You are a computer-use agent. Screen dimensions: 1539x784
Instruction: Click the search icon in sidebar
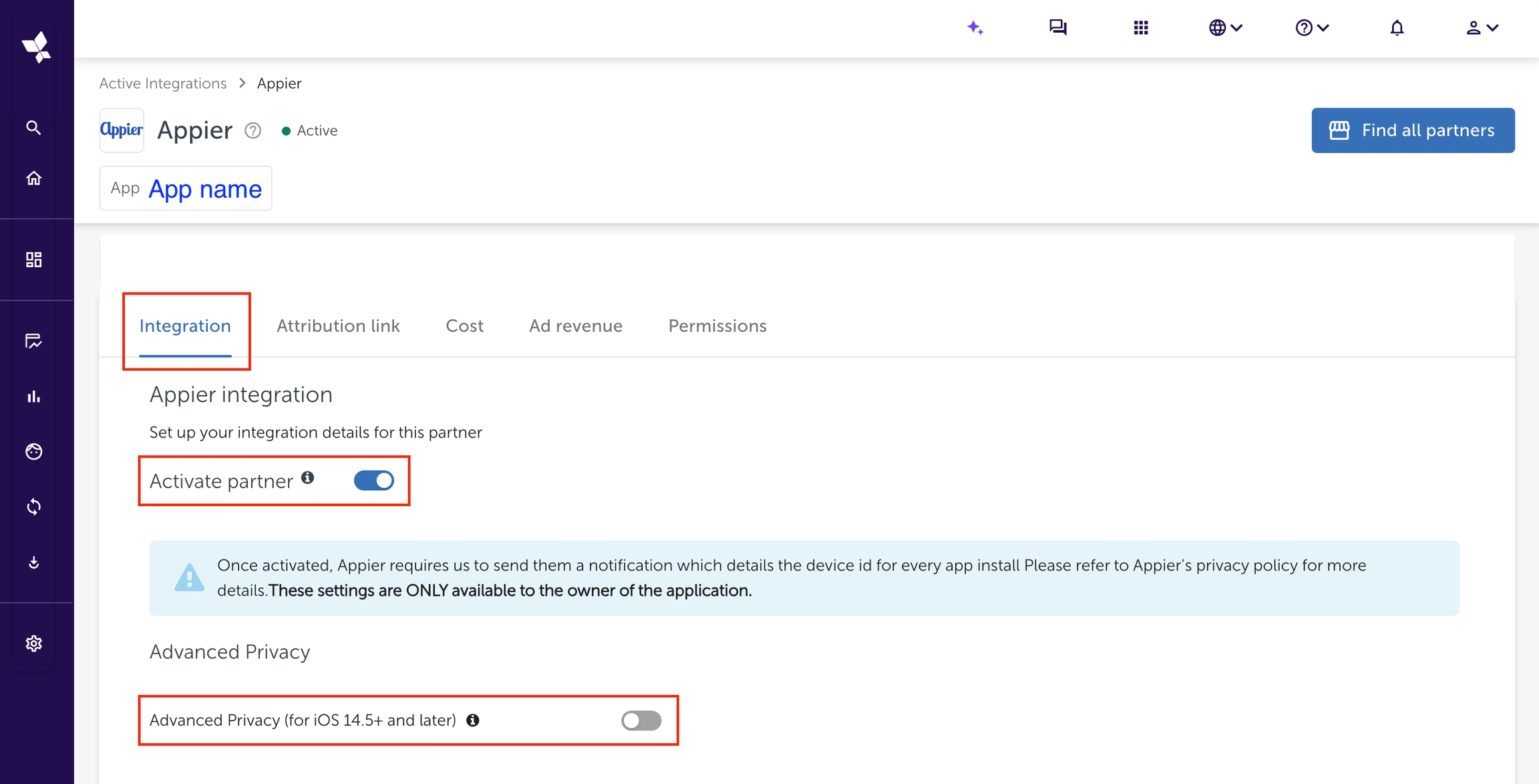[33, 128]
